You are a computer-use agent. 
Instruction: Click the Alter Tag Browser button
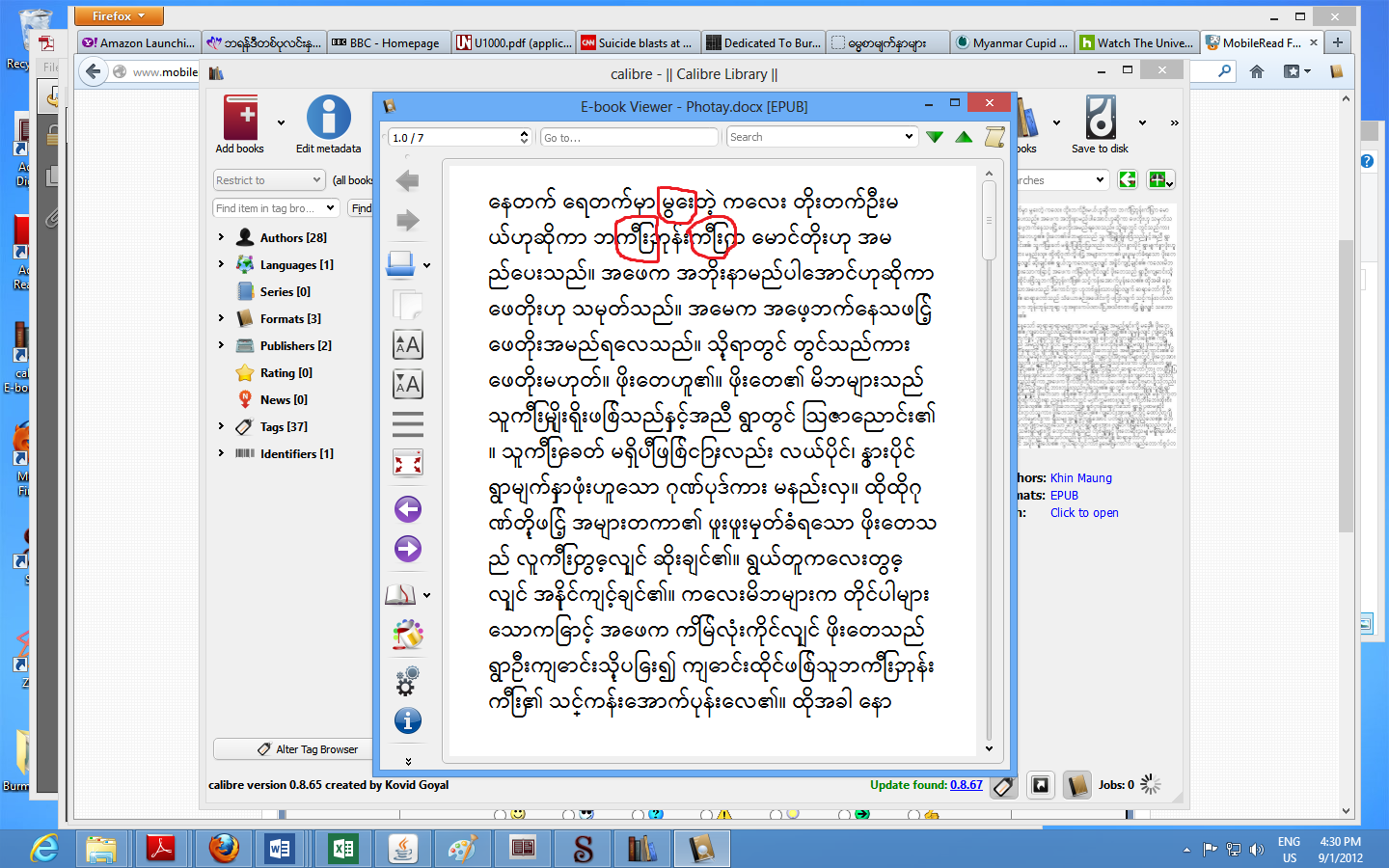point(293,749)
